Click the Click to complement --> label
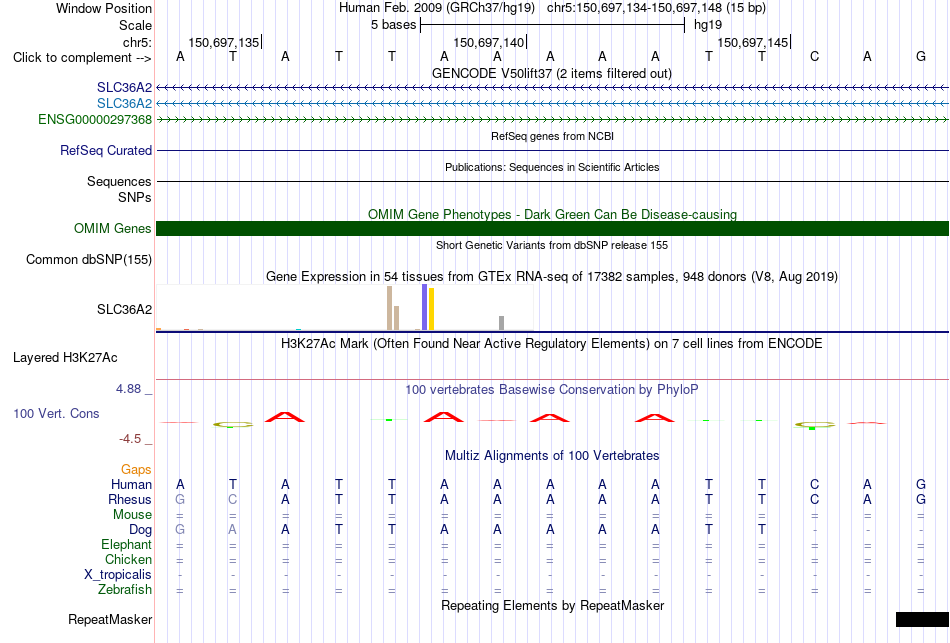This screenshot has width=950, height=643. pyautogui.click(x=82, y=58)
